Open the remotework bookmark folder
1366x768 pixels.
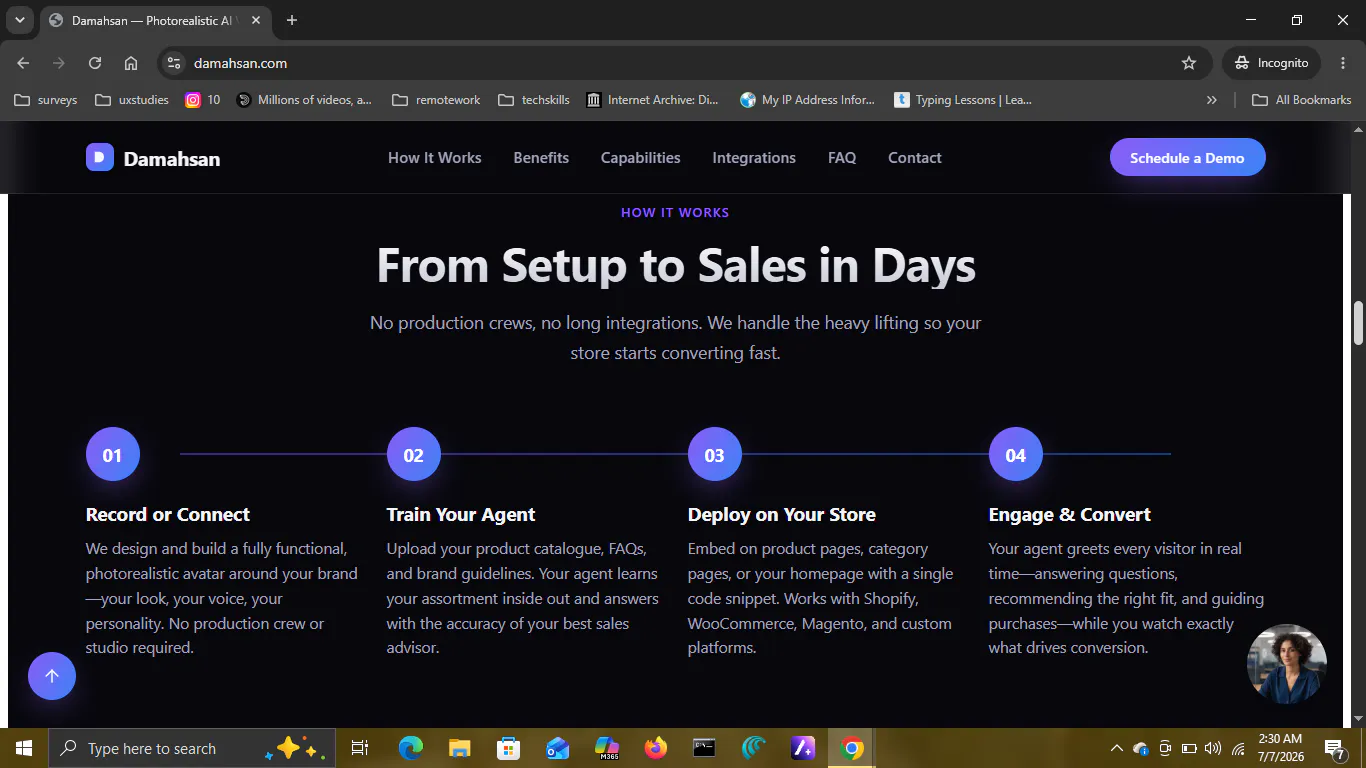pyautogui.click(x=436, y=100)
